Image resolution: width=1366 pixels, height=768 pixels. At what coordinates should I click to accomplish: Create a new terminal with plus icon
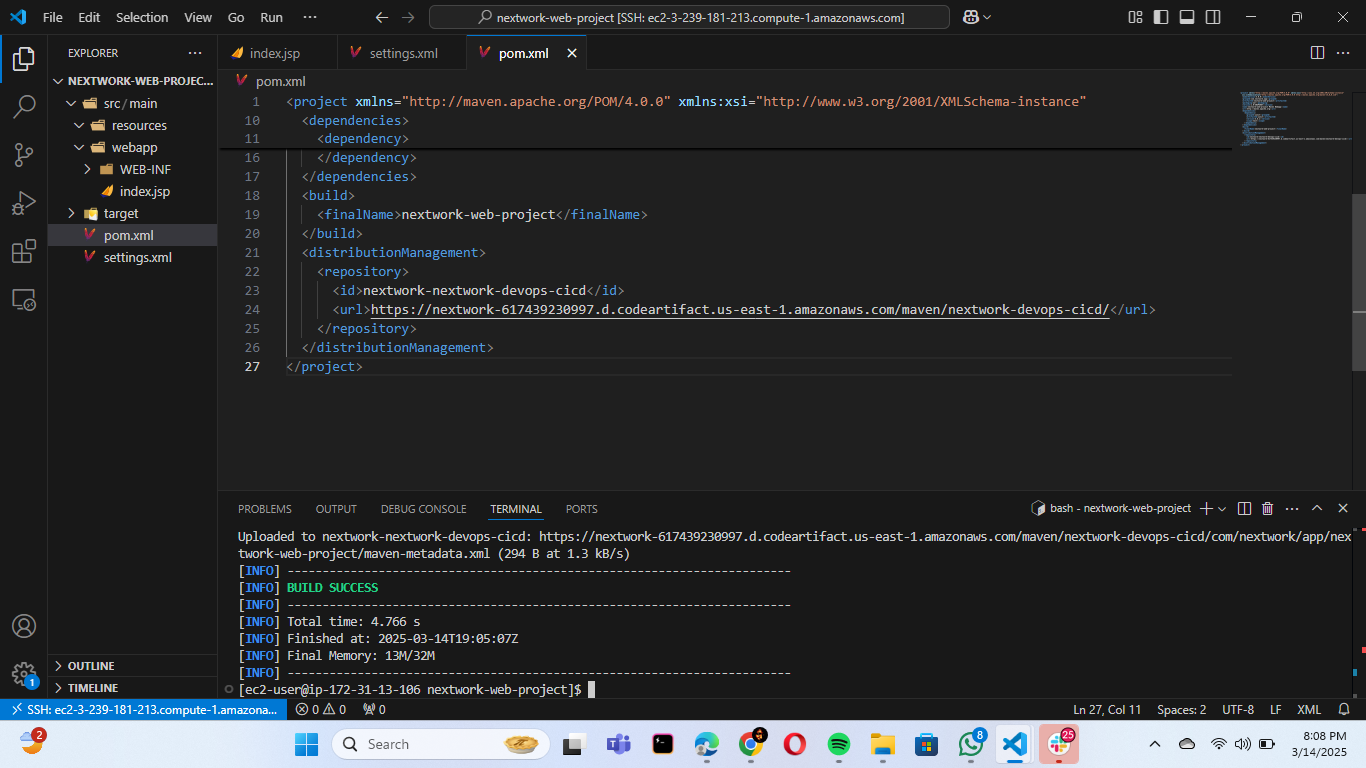click(1206, 509)
